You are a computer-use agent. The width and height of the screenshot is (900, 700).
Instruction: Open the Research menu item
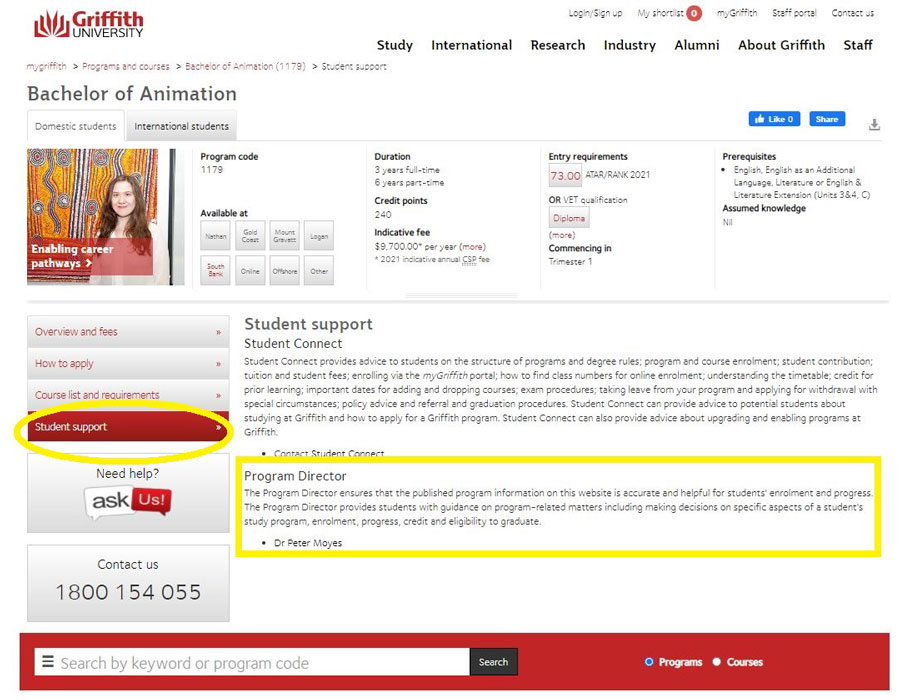(557, 45)
